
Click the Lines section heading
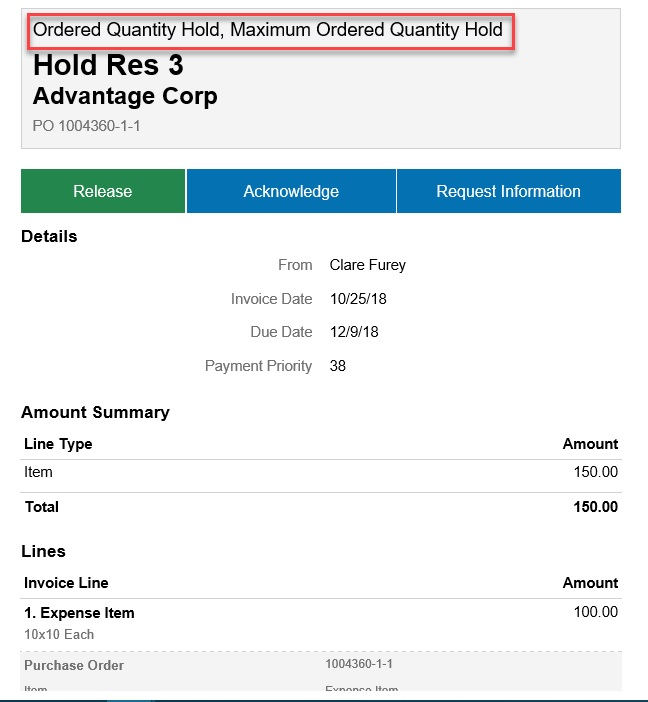(x=43, y=551)
